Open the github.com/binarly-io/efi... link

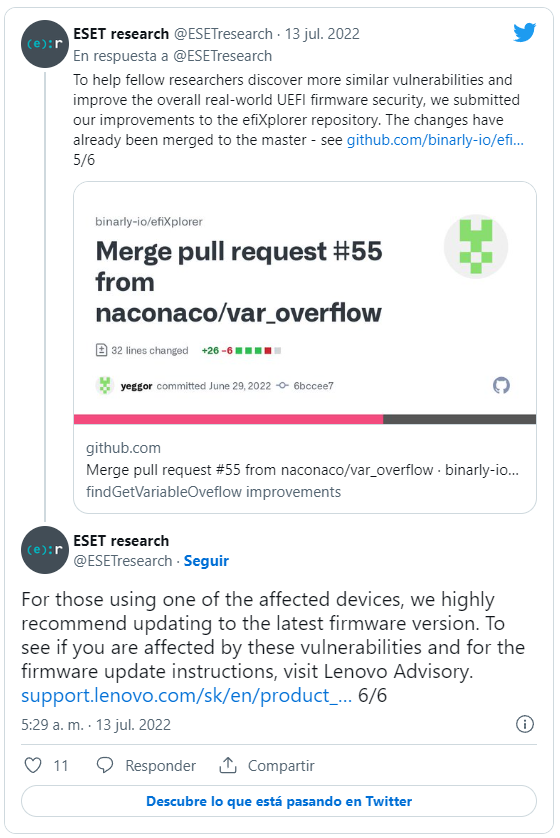[435, 140]
